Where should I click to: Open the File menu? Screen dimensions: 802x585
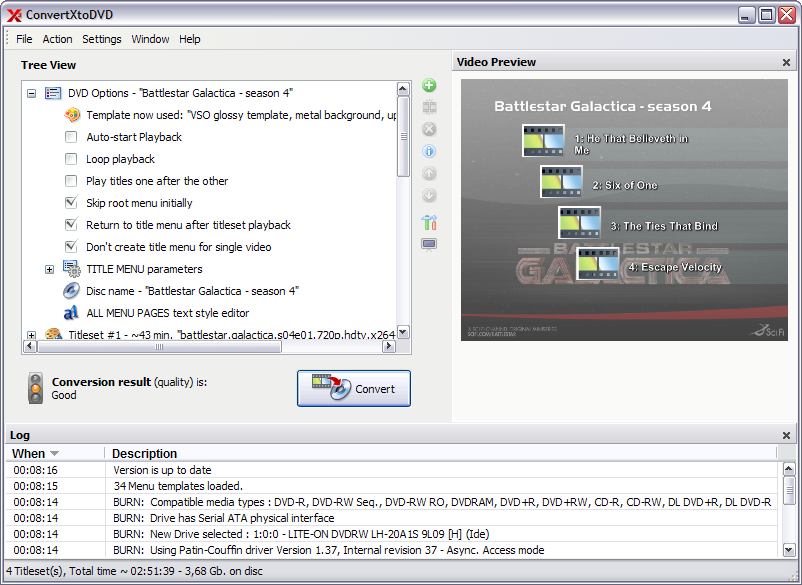(24, 39)
